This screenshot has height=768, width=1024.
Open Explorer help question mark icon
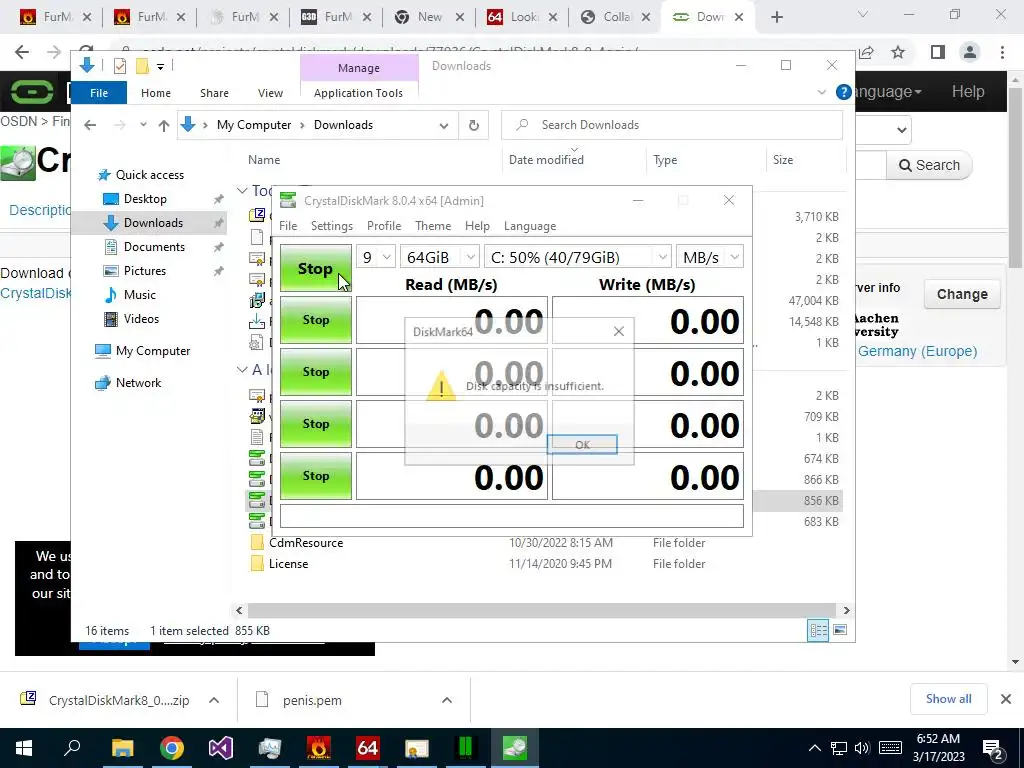tap(843, 92)
